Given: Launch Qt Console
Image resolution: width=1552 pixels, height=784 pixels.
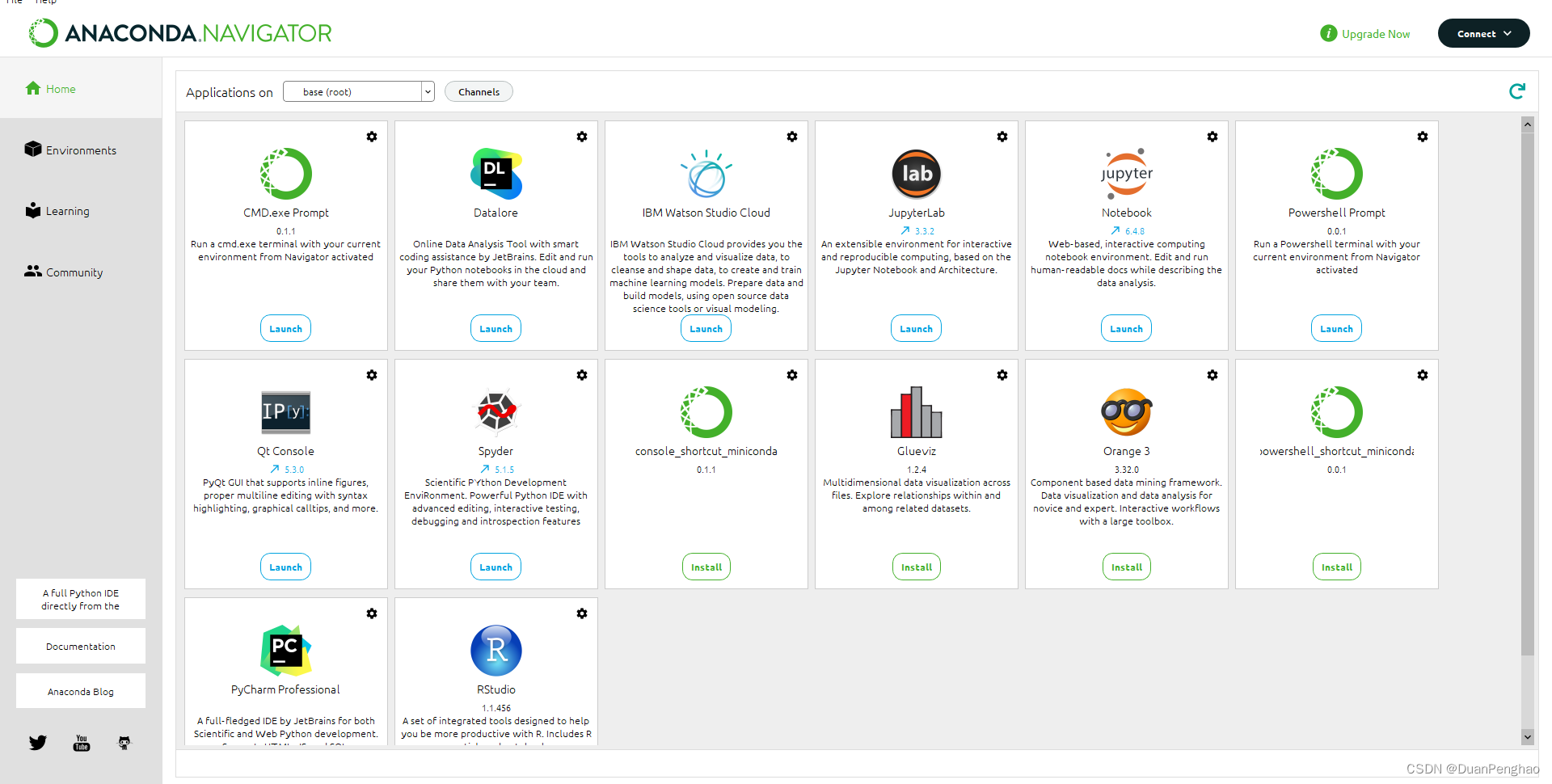Looking at the screenshot, I should (285, 567).
